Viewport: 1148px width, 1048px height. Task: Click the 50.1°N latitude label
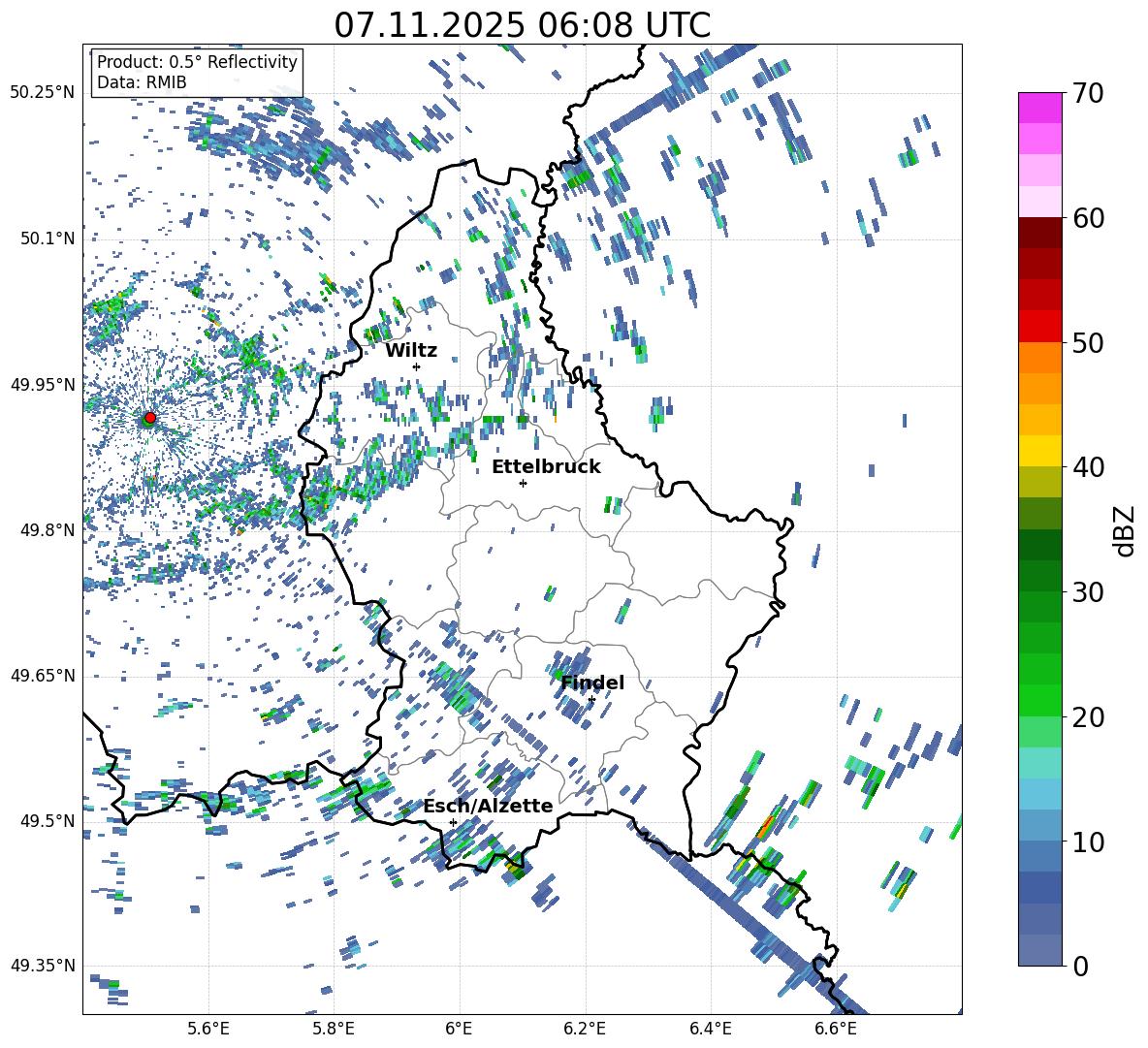pos(47,238)
